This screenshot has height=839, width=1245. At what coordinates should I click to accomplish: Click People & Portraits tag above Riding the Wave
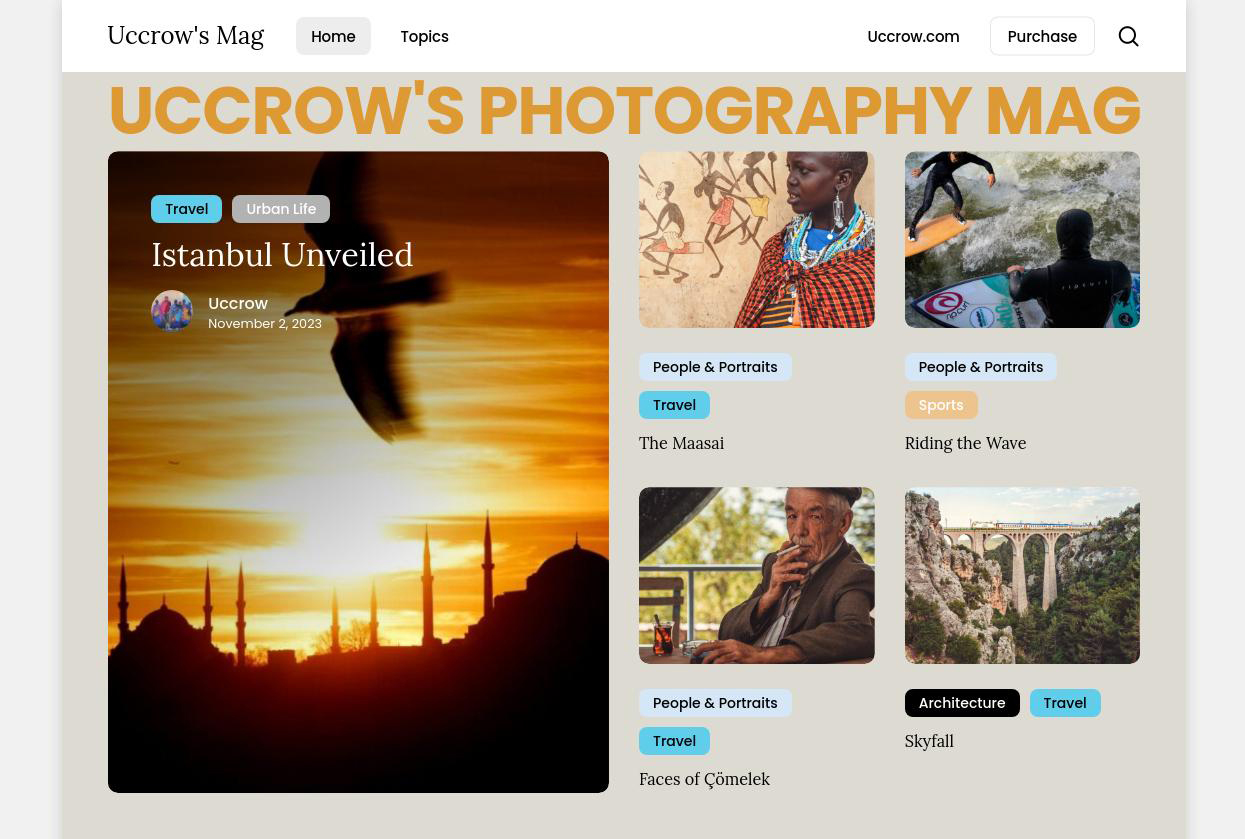981,367
